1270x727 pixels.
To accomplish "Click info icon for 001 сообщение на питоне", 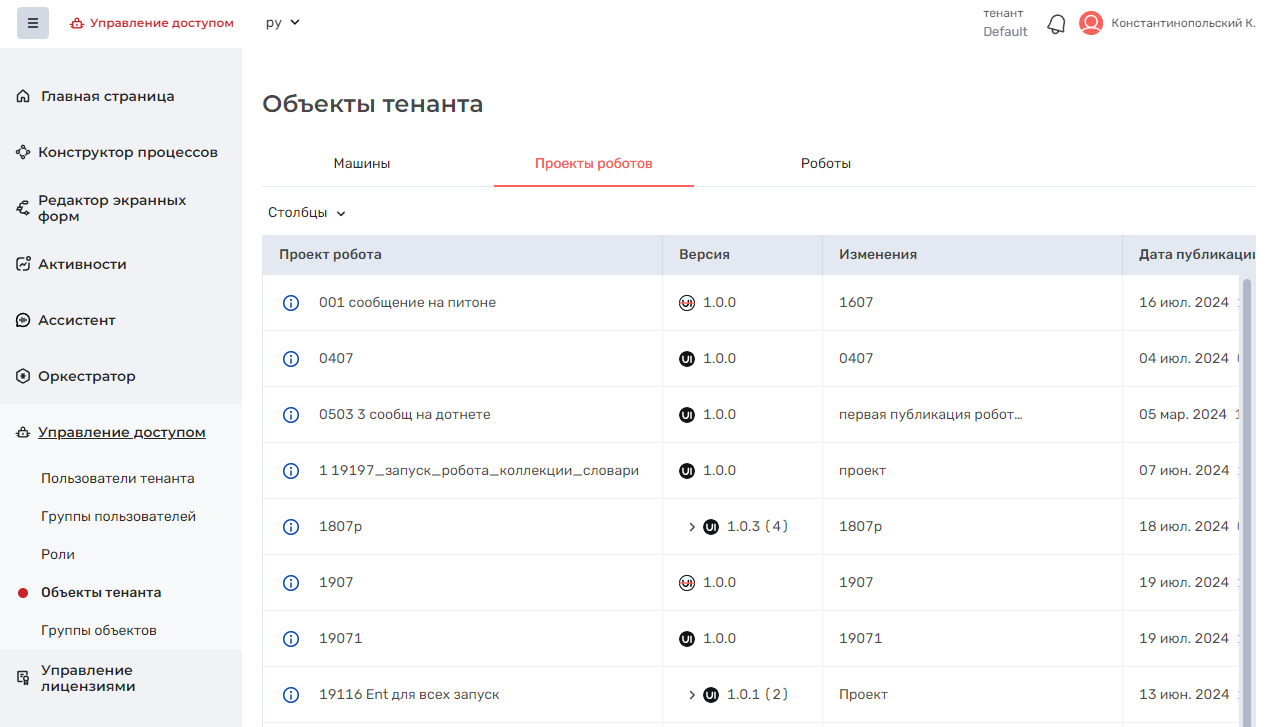I will (x=291, y=303).
